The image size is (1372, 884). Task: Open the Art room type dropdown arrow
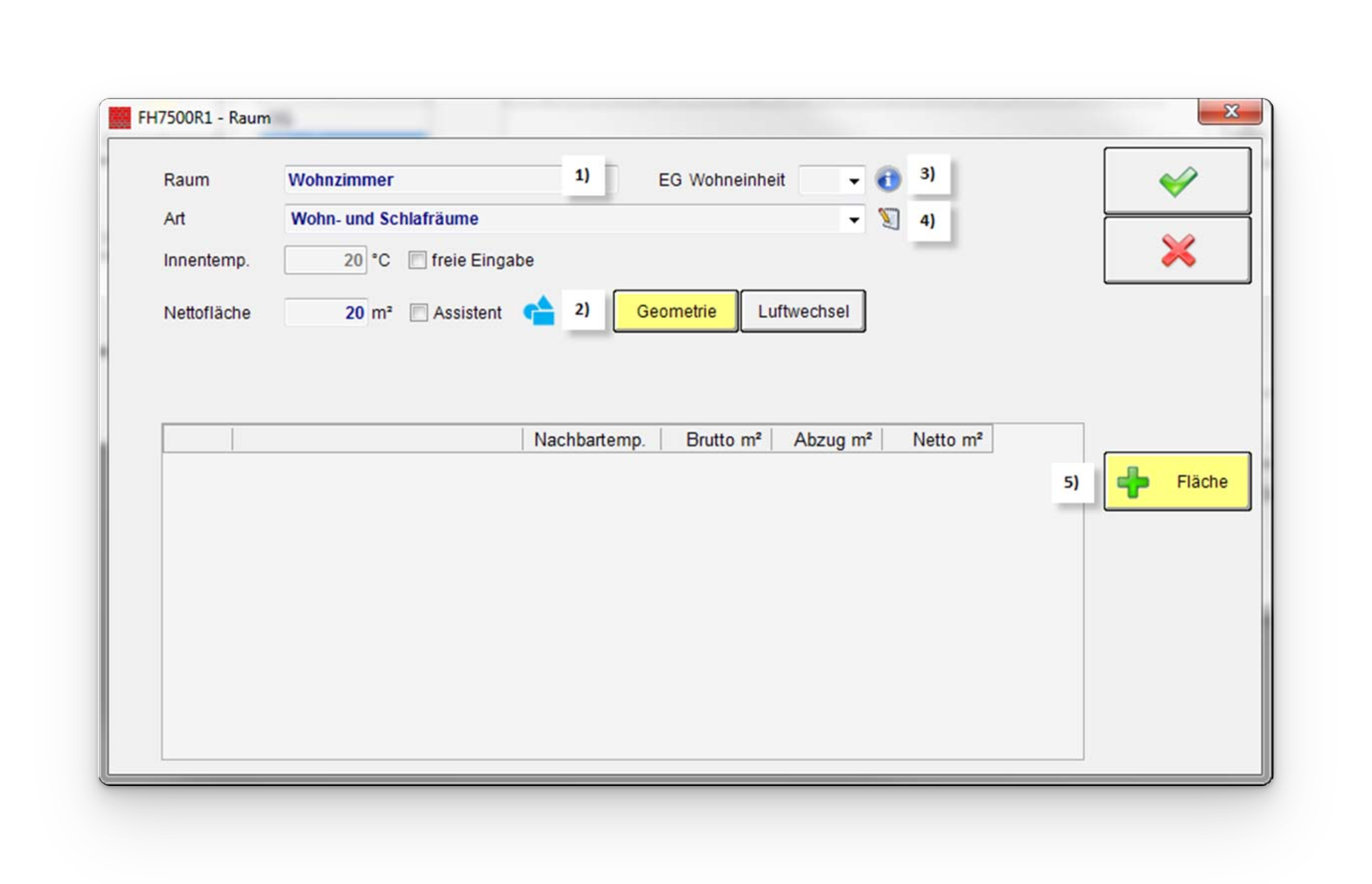(x=854, y=219)
